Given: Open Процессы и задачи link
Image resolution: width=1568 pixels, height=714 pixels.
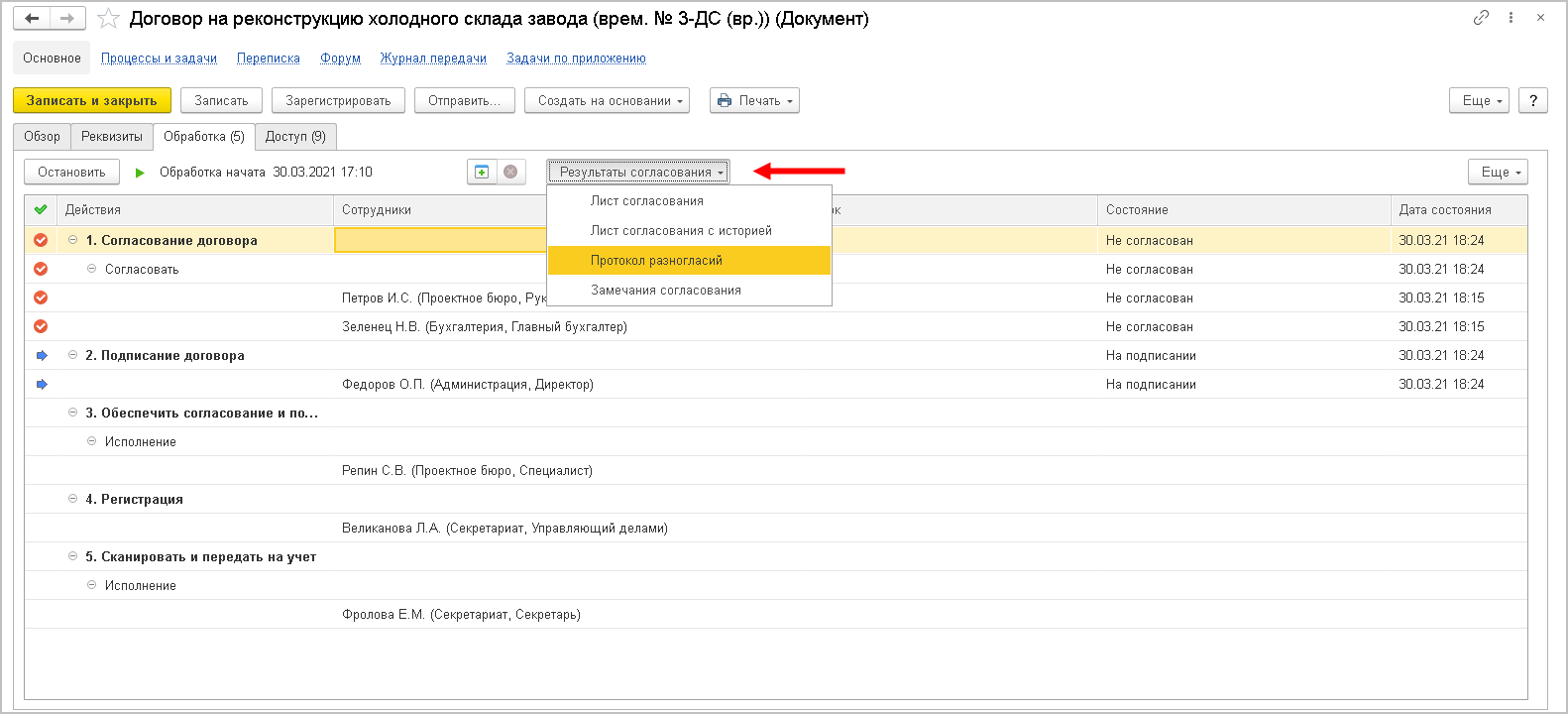Looking at the screenshot, I should [159, 59].
